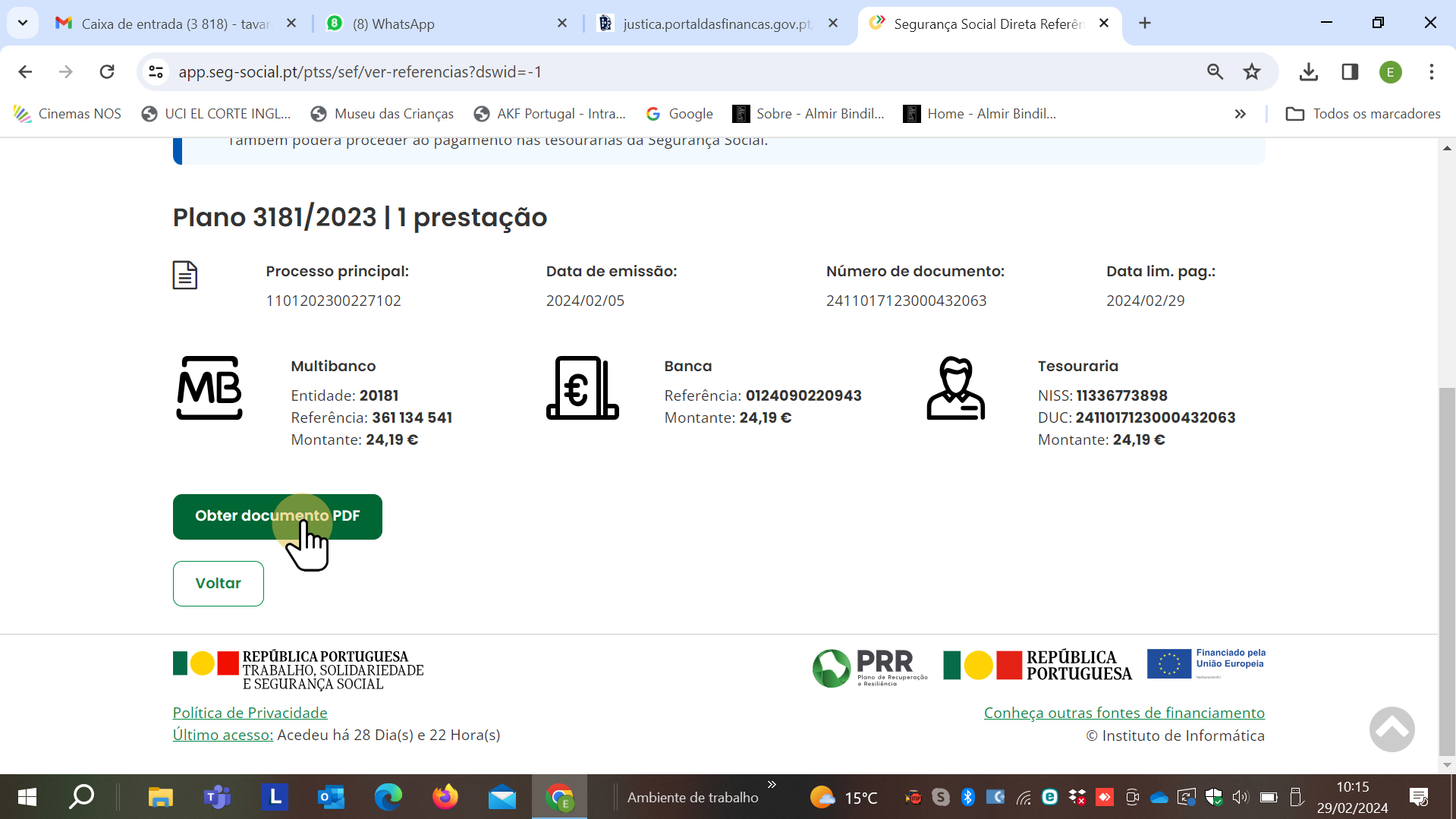The height and width of the screenshot is (819, 1456).
Task: Bookmark this page with star icon
Action: click(x=1251, y=72)
